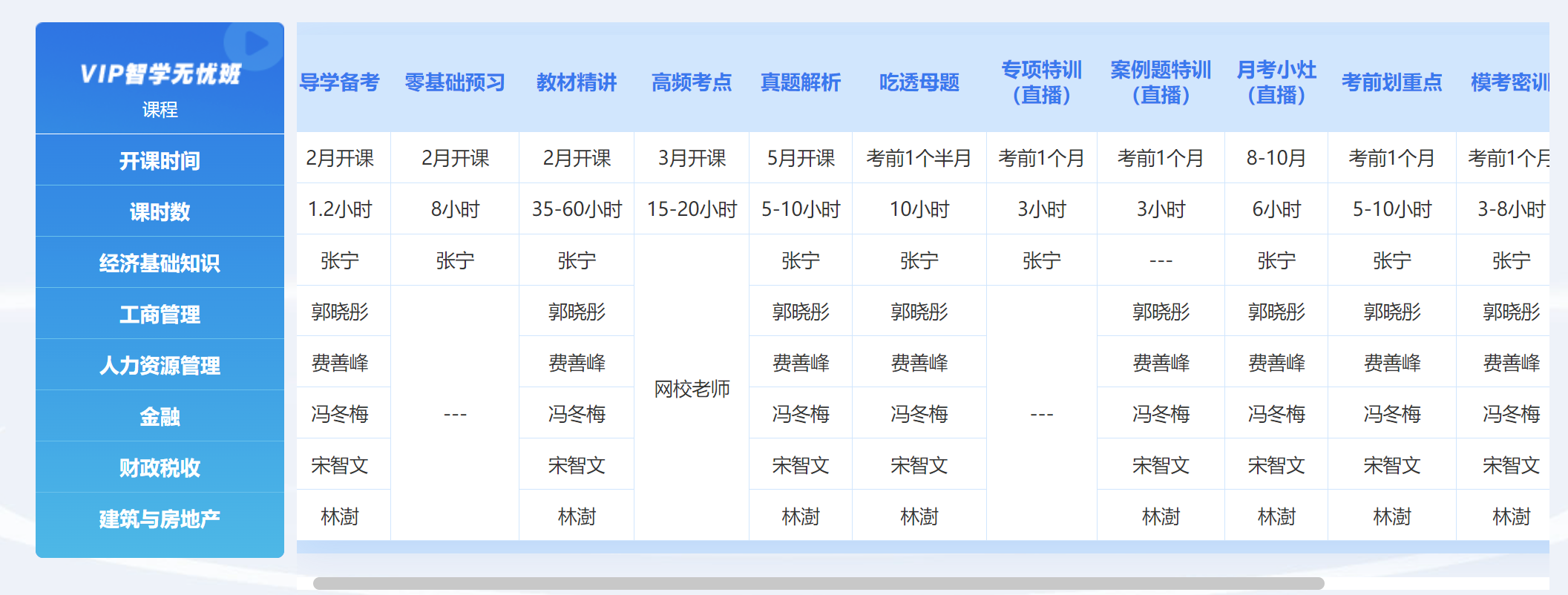Click the 8-10月 start time cell

(x=1276, y=158)
